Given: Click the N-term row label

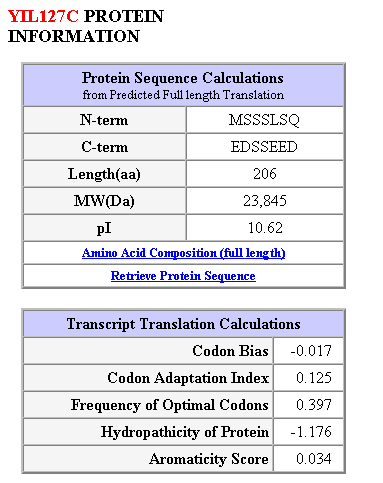Looking at the screenshot, I should pos(104,120).
